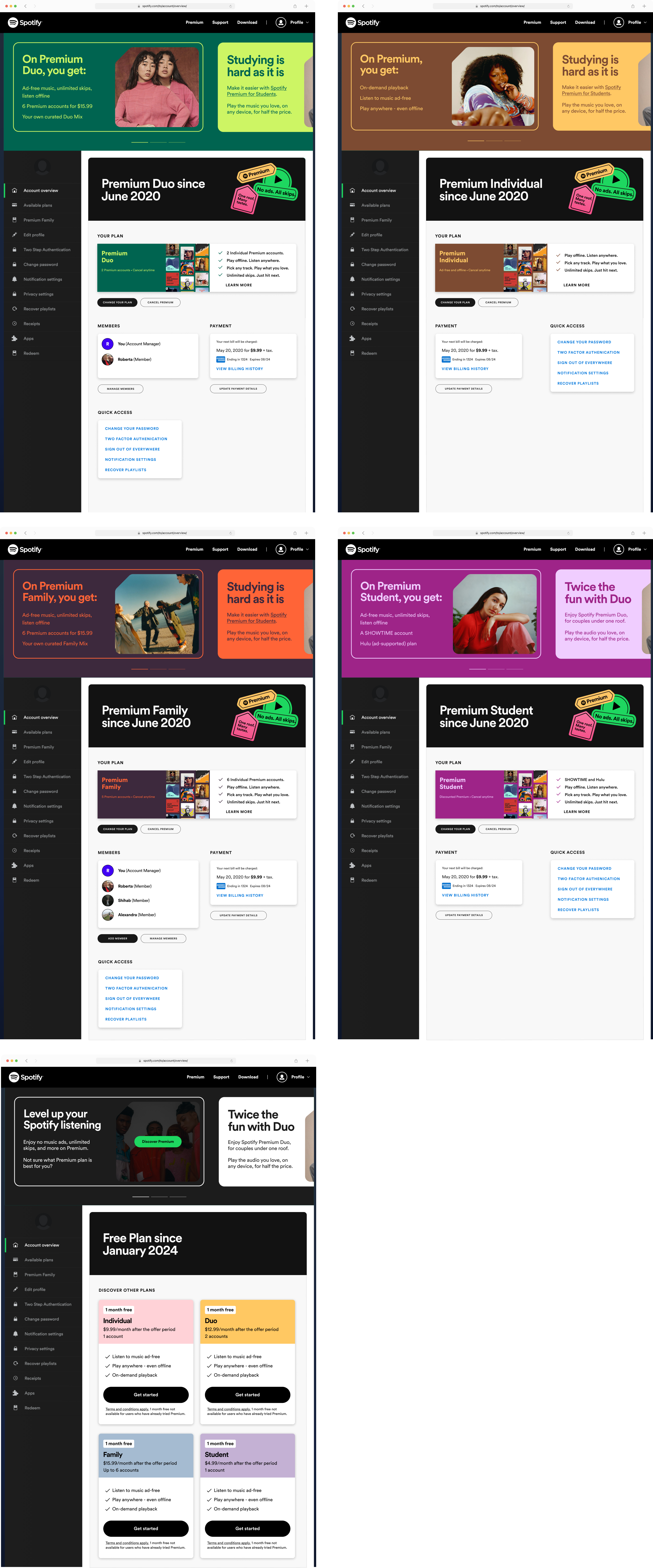Open Profile menu arrow on Premium Individual page
653x1568 pixels.
point(645,22)
